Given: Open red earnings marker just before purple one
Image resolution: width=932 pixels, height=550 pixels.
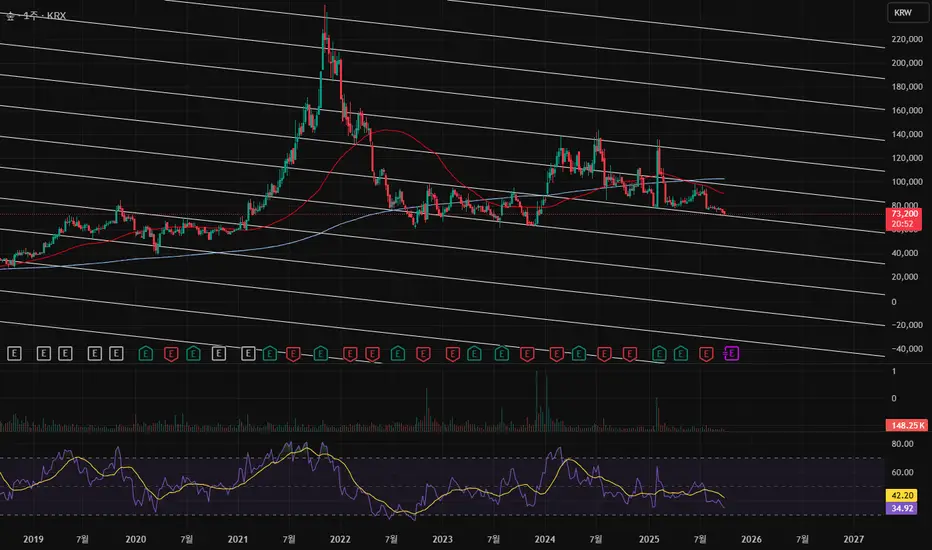Looking at the screenshot, I should coord(706,354).
